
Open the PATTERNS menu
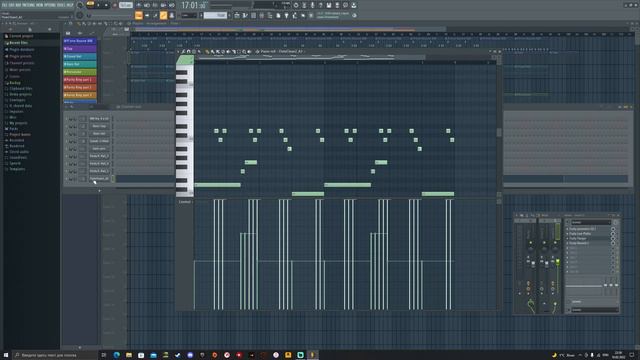[29, 5]
